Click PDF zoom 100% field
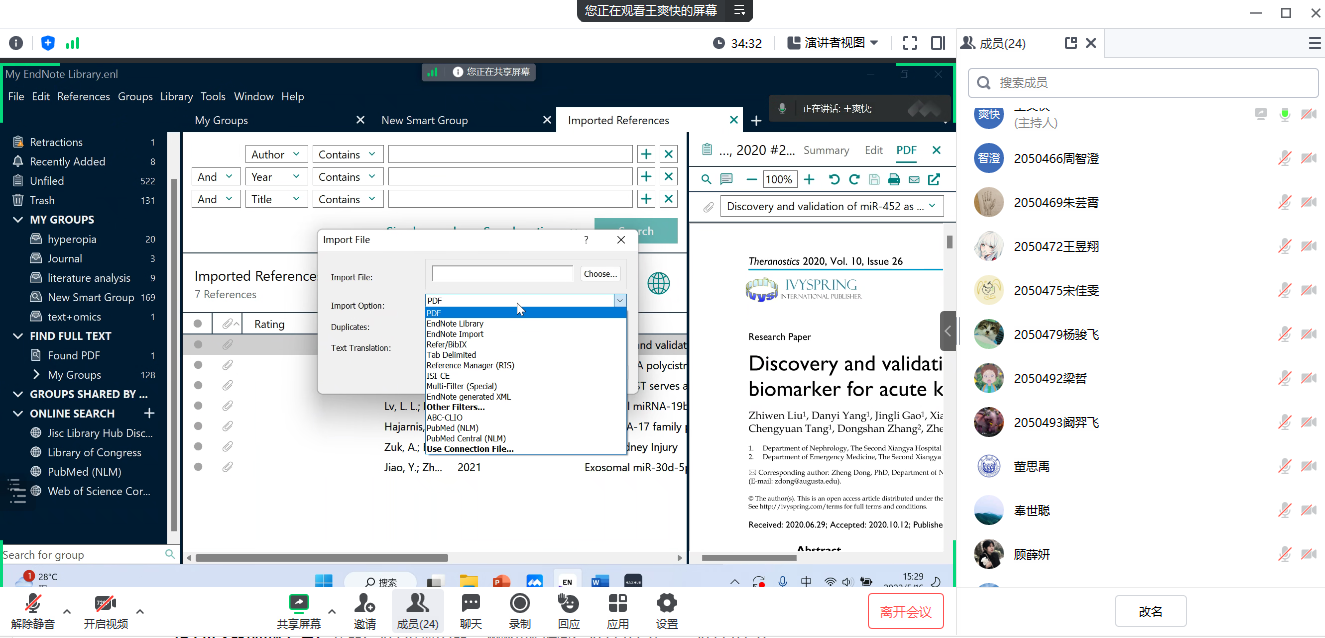This screenshot has width=1325, height=638. 779,179
